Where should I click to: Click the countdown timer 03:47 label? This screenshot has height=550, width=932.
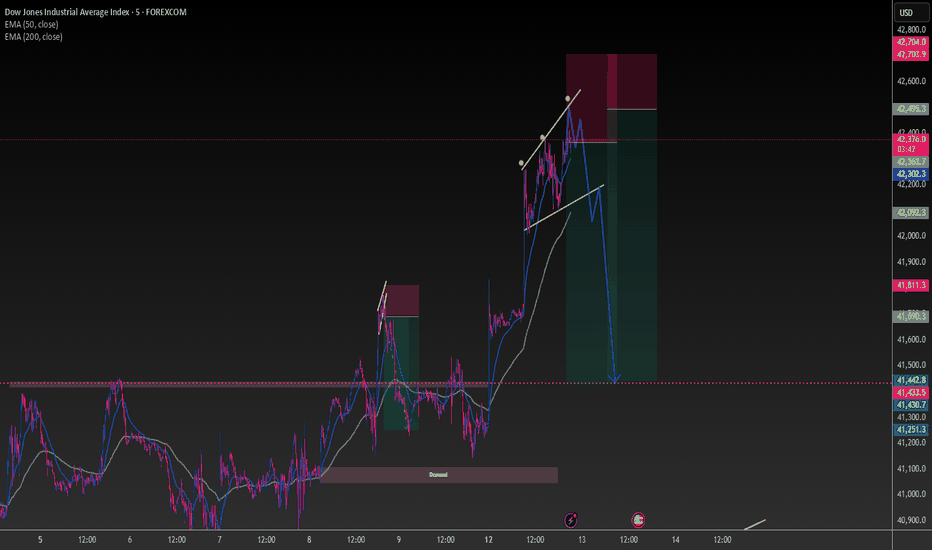coord(906,149)
